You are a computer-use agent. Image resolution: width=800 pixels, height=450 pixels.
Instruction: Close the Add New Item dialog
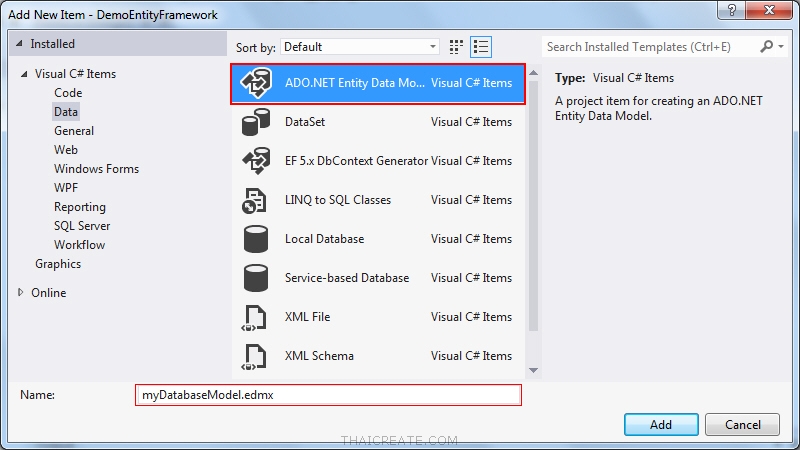click(x=769, y=10)
